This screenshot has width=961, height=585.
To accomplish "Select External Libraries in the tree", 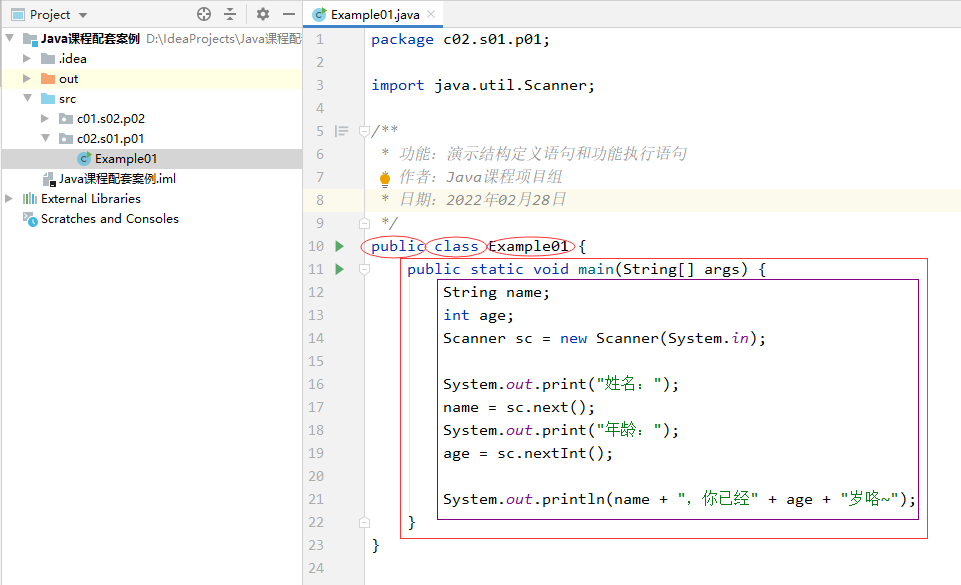I will [x=91, y=198].
